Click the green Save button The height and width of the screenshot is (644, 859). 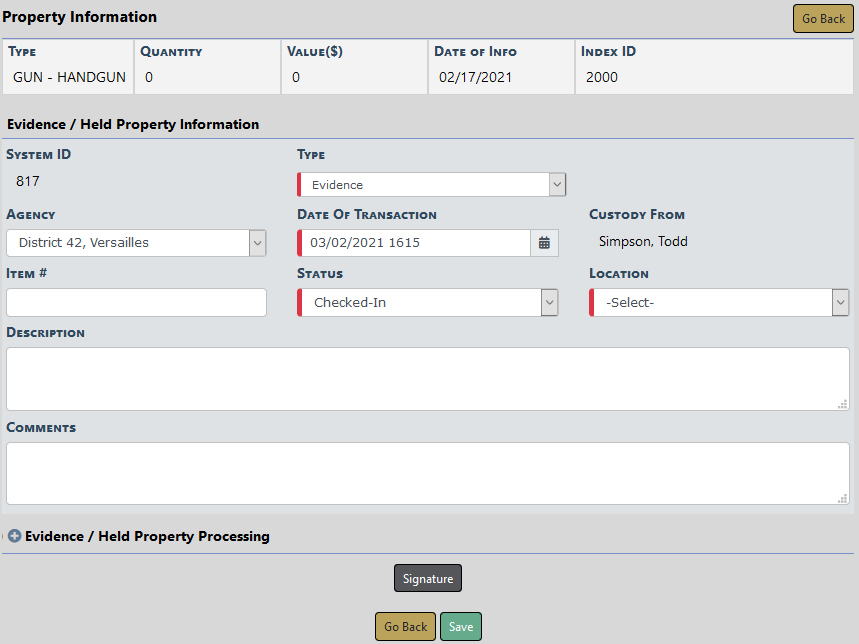461,627
